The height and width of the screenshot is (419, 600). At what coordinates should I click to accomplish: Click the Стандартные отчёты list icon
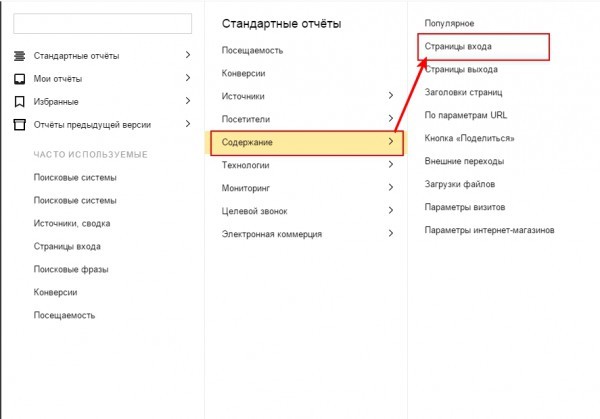click(x=20, y=56)
